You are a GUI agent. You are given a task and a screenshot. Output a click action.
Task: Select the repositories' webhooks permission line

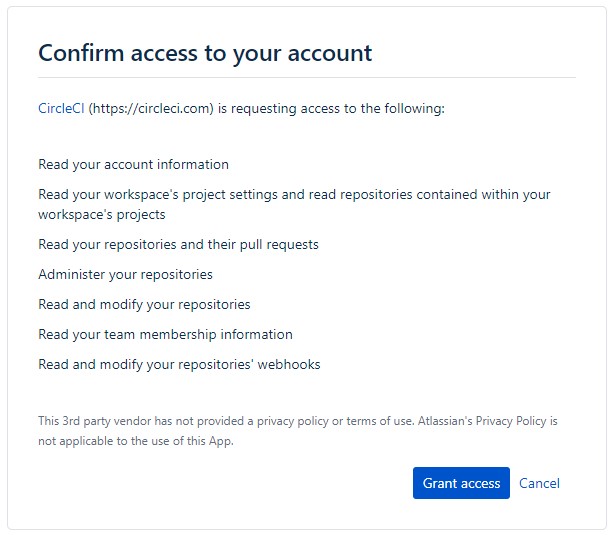(x=179, y=365)
